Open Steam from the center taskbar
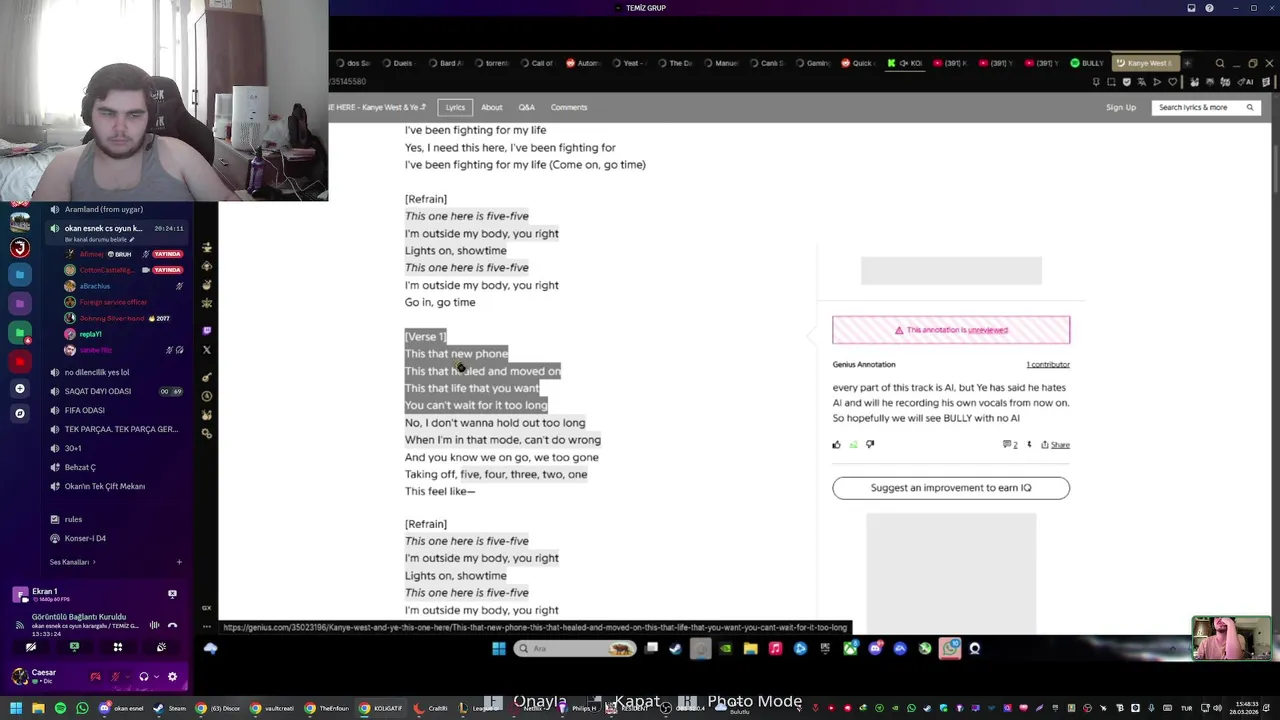 point(675,649)
